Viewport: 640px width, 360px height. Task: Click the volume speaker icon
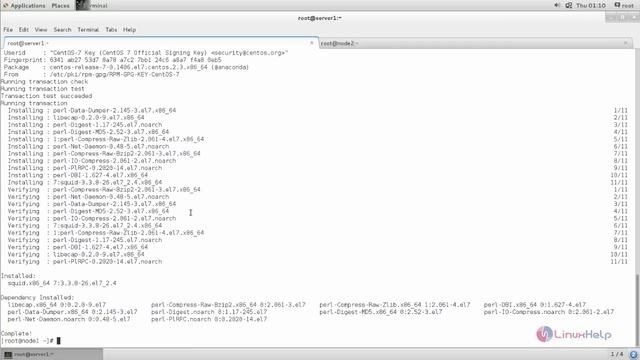(557, 5)
